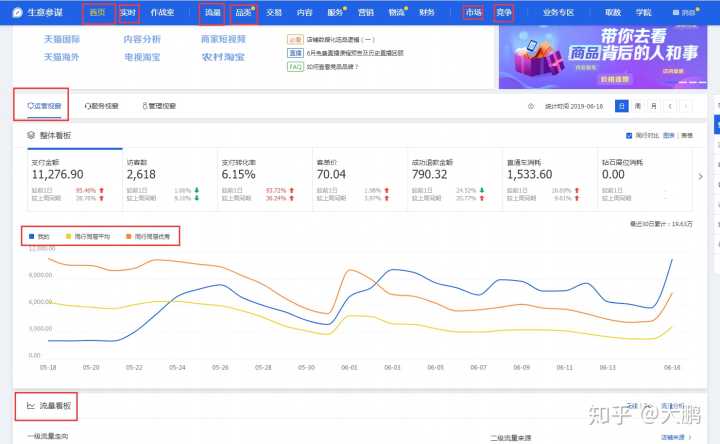Screen dimensions: 720x444
Task: Expand more metrics with right chevron
Action: click(700, 177)
